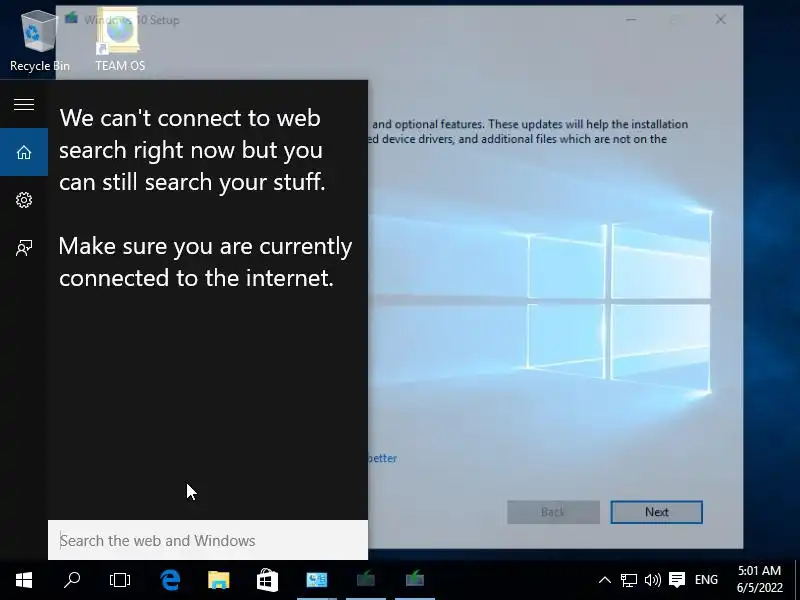
Task: Open the Action Center notifications icon
Action: [x=677, y=580]
